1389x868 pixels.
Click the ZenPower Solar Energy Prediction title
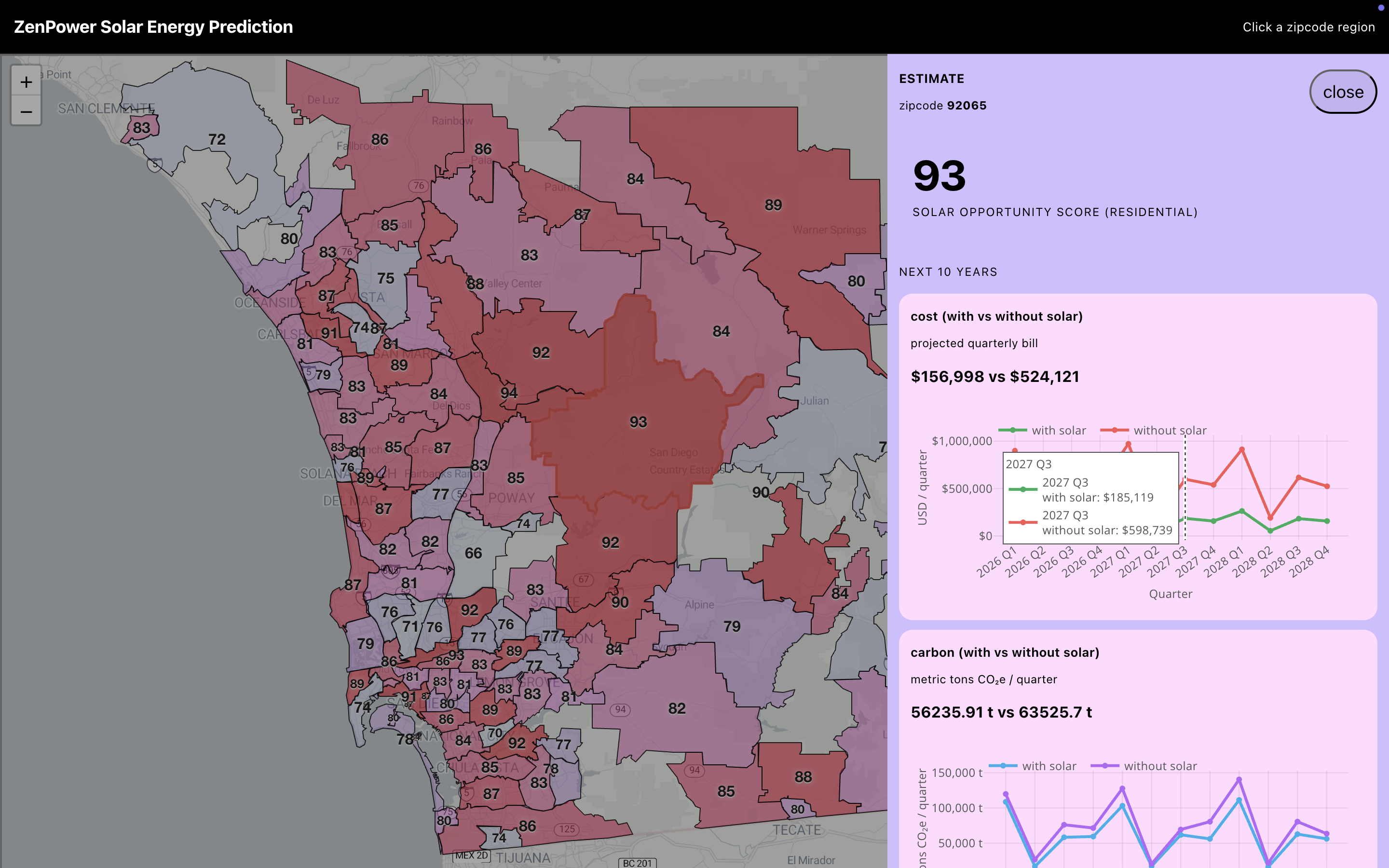pyautogui.click(x=153, y=27)
